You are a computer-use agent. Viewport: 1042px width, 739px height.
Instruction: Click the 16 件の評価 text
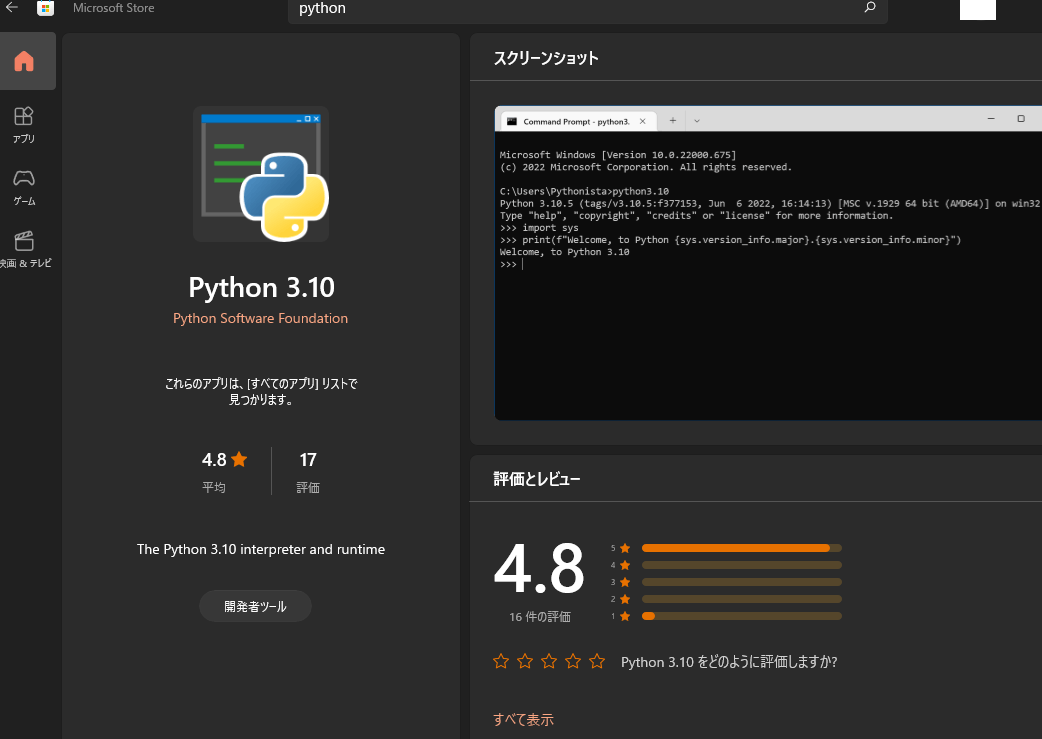pyautogui.click(x=540, y=617)
